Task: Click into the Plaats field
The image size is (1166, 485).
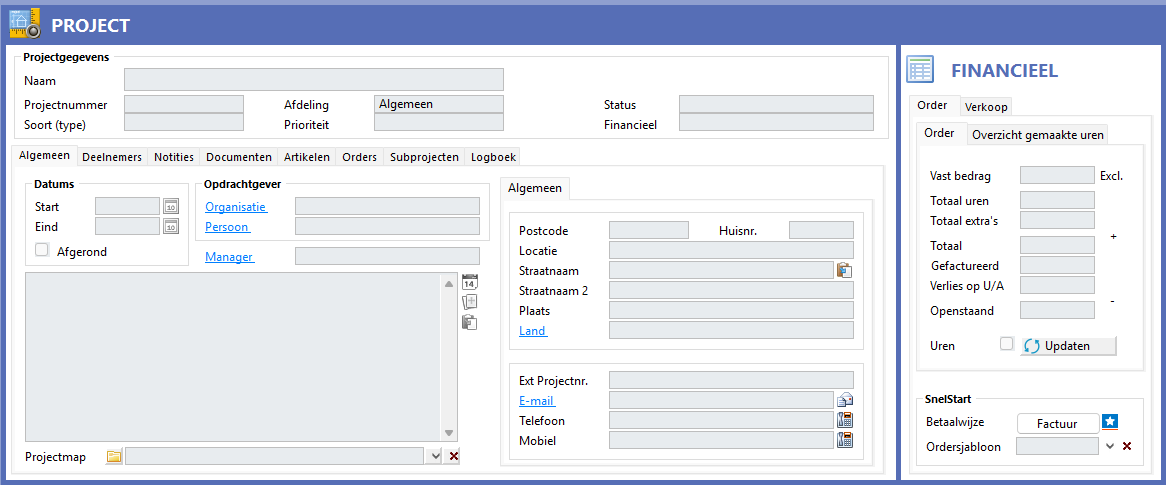Action: (732, 310)
